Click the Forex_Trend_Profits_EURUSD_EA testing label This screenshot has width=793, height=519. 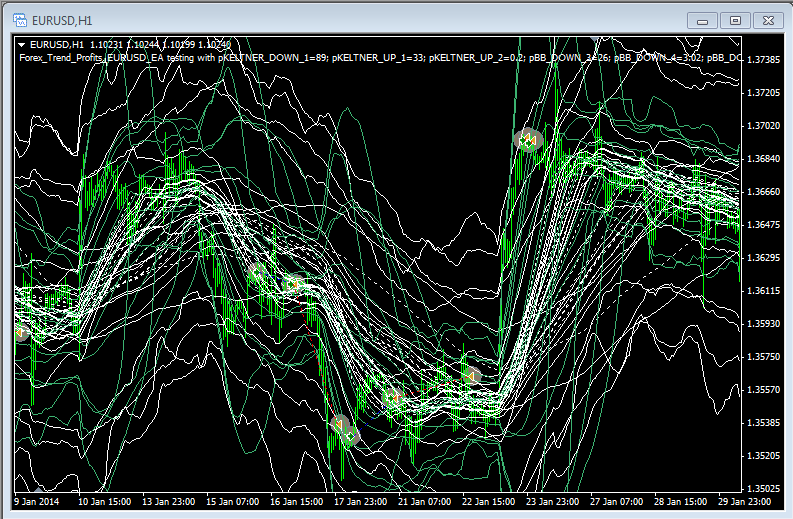117,58
